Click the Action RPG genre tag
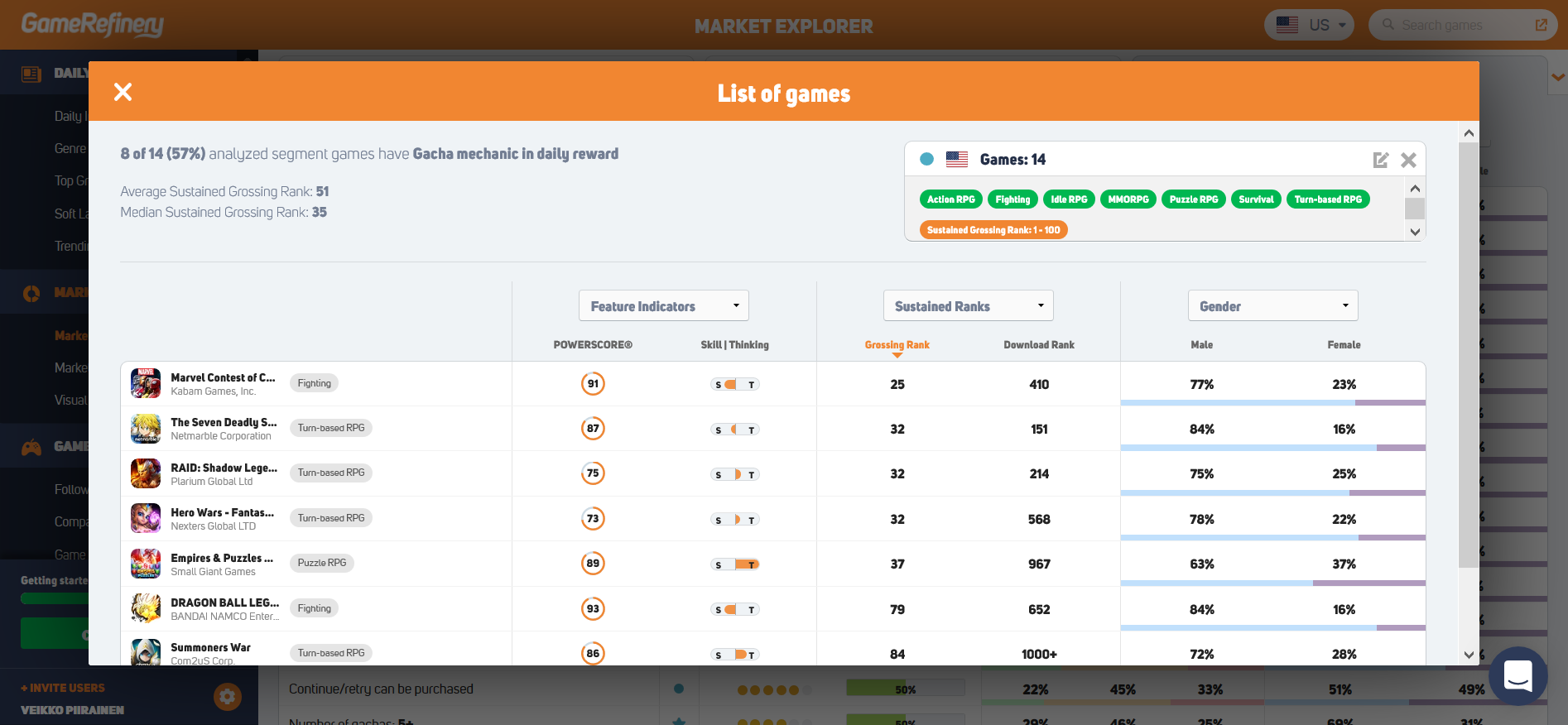Viewport: 1568px width, 725px height. [x=951, y=199]
